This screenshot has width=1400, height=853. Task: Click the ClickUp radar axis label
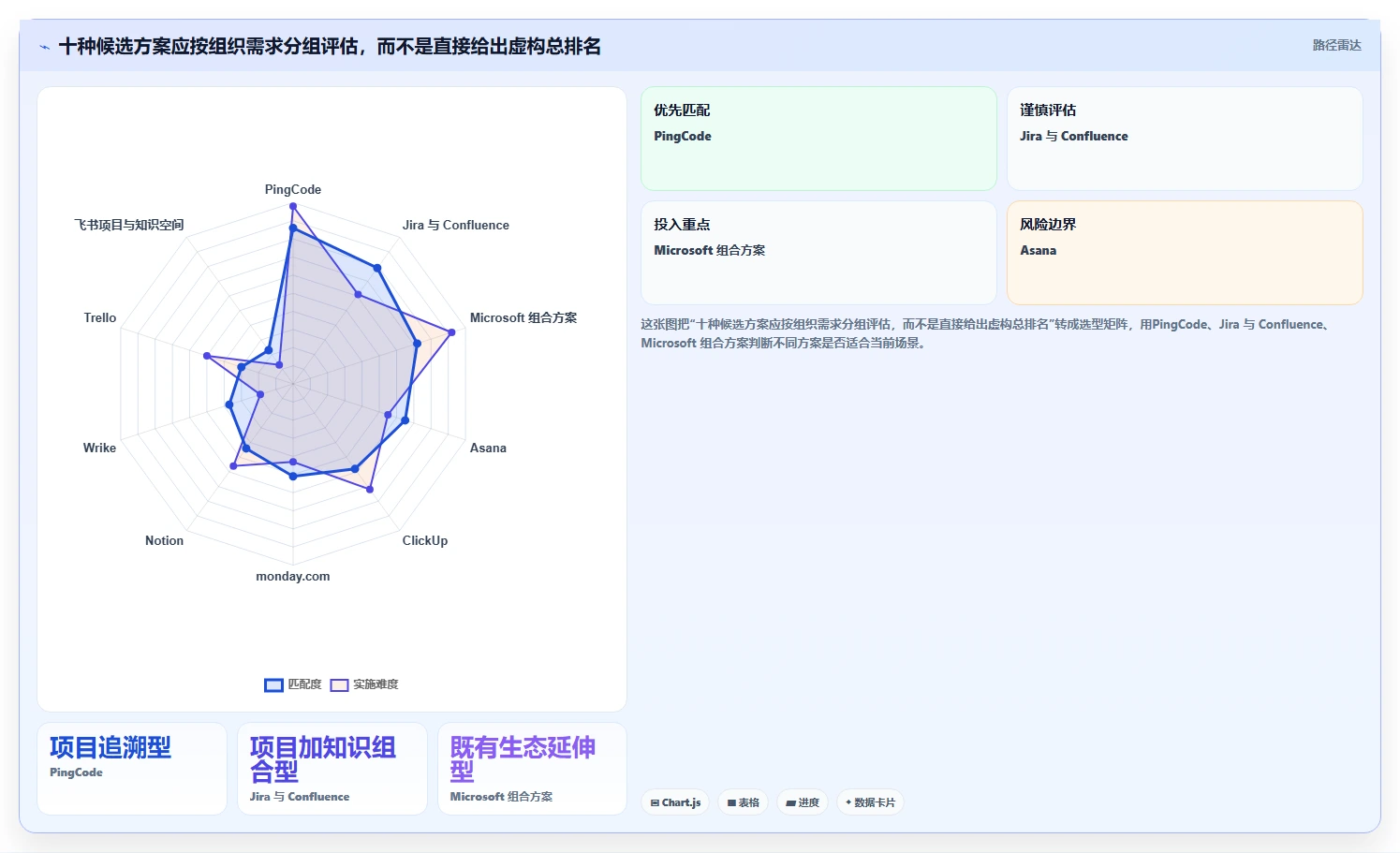tap(425, 540)
